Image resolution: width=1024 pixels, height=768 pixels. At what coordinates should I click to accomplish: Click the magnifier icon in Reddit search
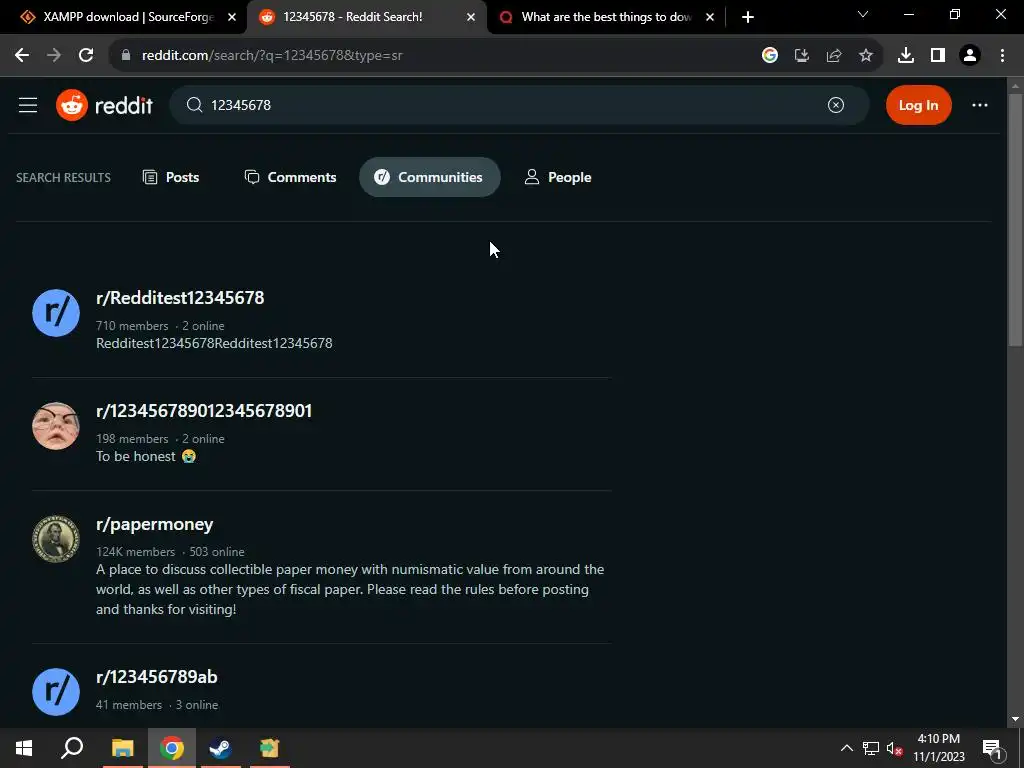point(194,105)
